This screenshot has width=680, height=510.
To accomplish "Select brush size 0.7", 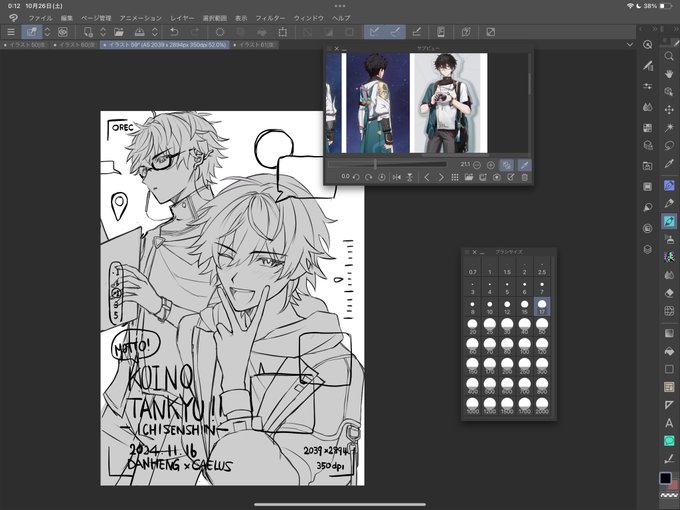I will [x=472, y=266].
